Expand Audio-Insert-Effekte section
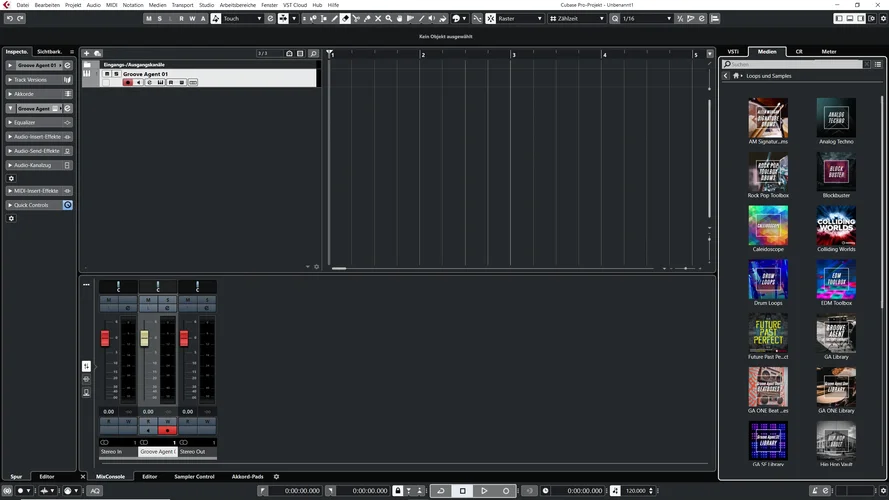The image size is (889, 500). (10, 137)
